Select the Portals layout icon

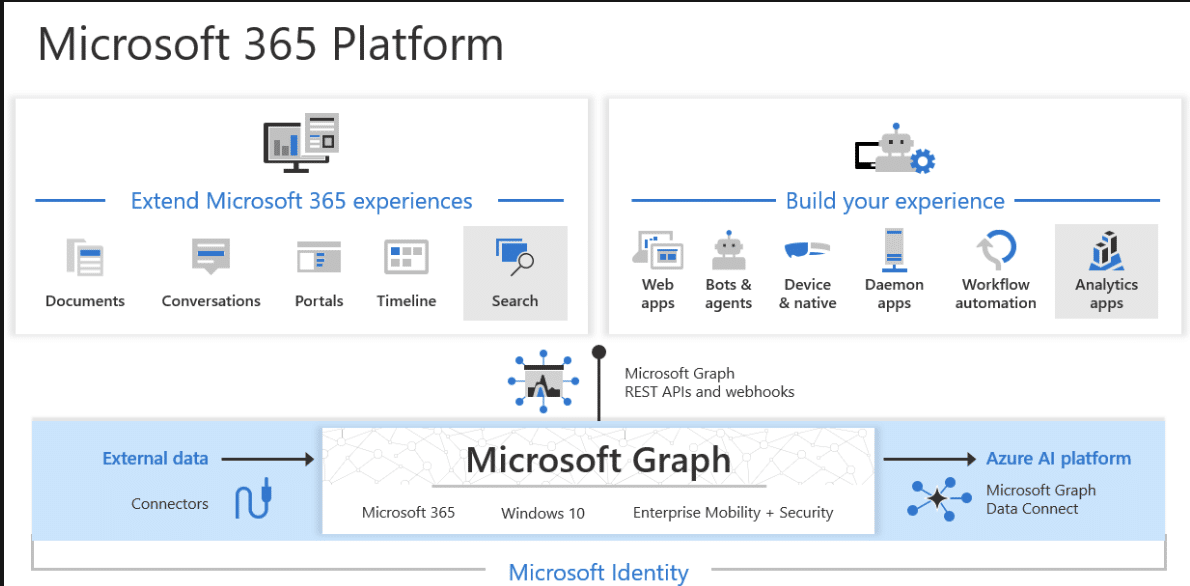319,257
